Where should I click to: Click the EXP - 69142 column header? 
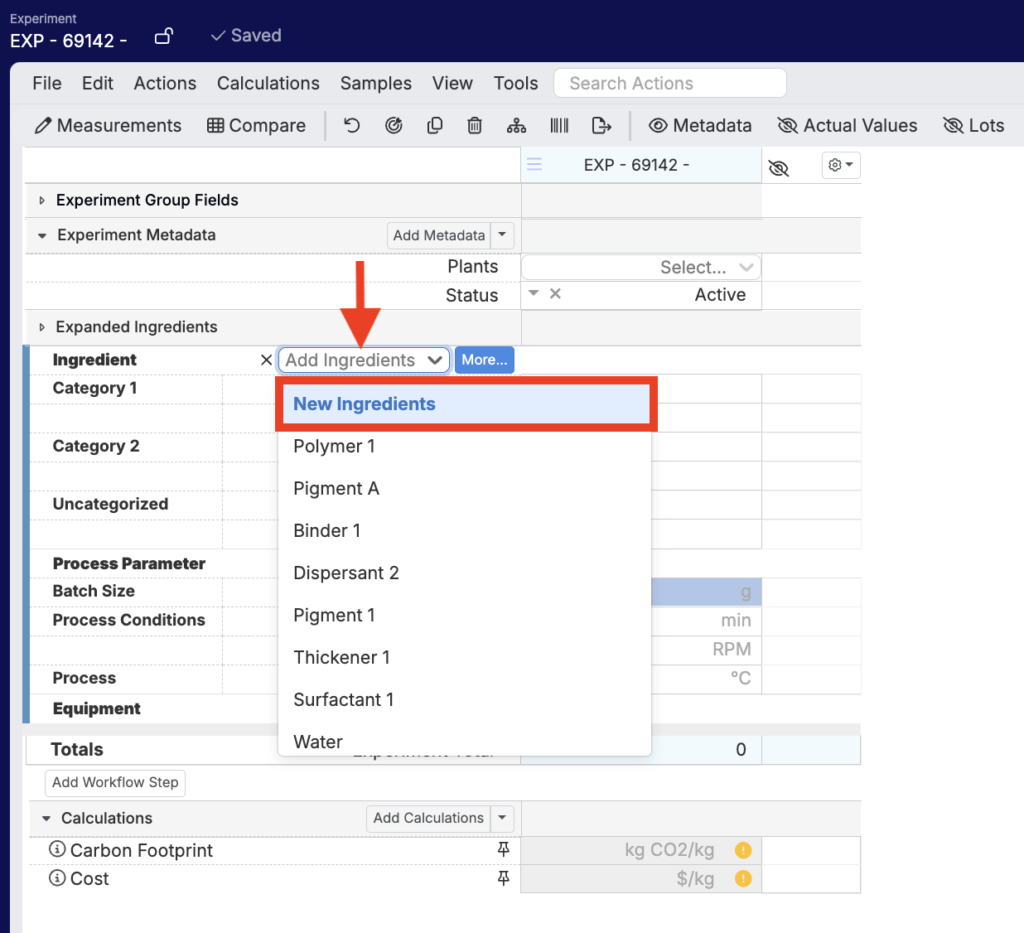(x=641, y=165)
